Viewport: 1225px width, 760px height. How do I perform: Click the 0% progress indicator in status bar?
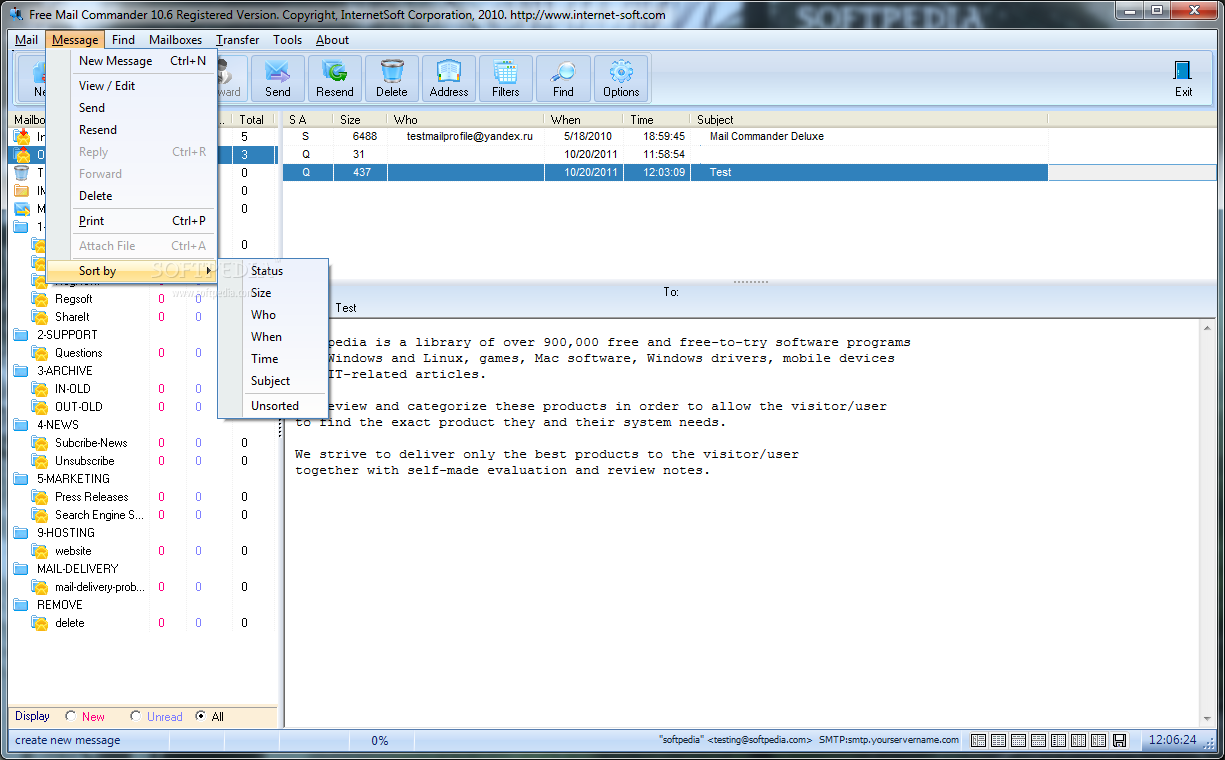pos(380,741)
